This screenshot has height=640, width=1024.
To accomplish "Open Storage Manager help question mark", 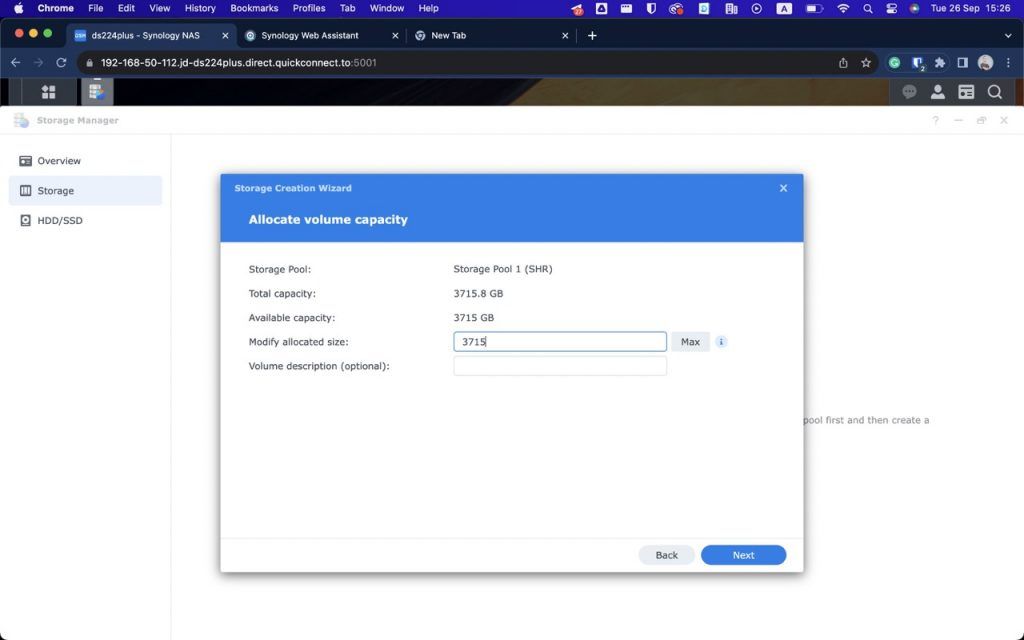I will (x=935, y=120).
